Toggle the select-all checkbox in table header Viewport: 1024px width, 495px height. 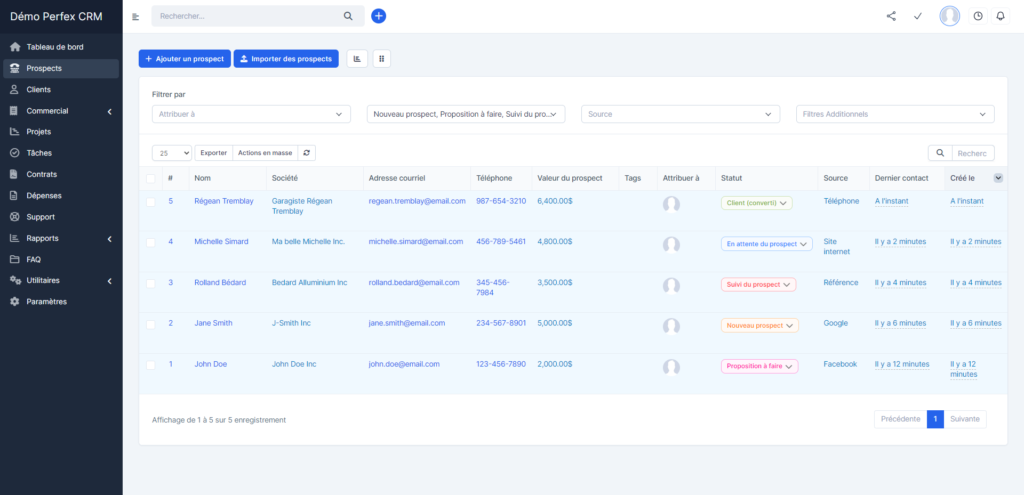point(151,178)
